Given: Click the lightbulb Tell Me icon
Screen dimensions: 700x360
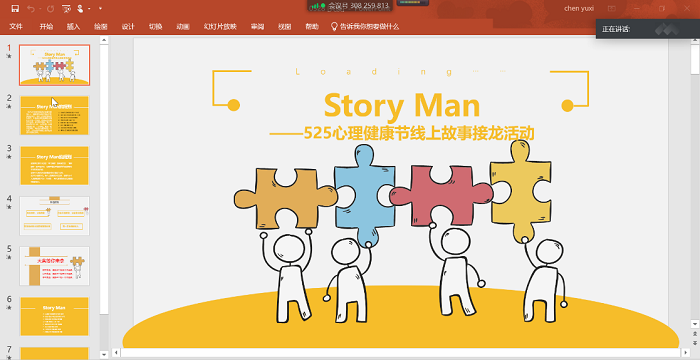Looking at the screenshot, I should [334, 26].
